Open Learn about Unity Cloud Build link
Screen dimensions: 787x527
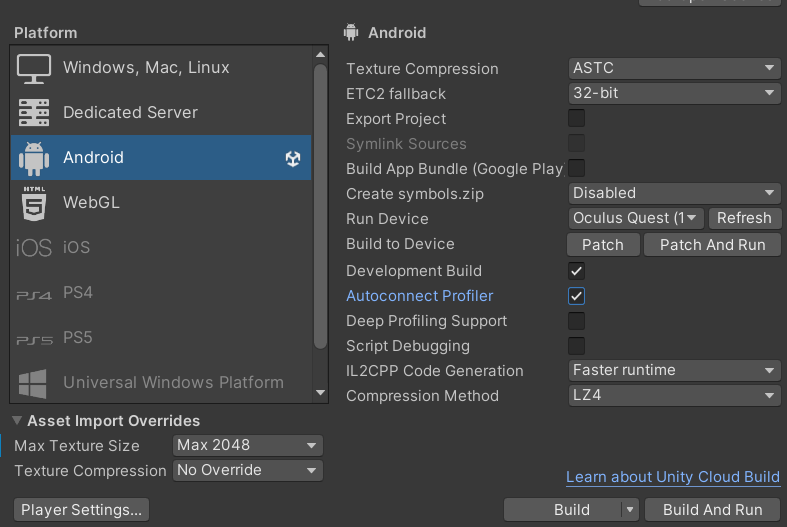click(673, 477)
